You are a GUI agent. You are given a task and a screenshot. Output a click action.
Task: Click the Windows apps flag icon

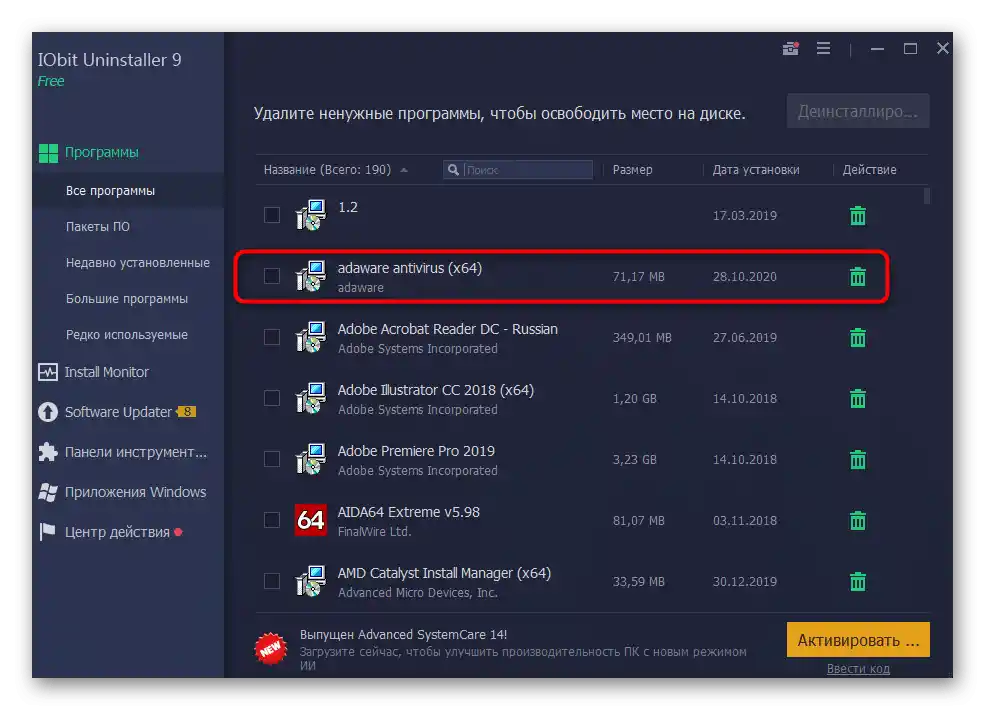coord(48,492)
